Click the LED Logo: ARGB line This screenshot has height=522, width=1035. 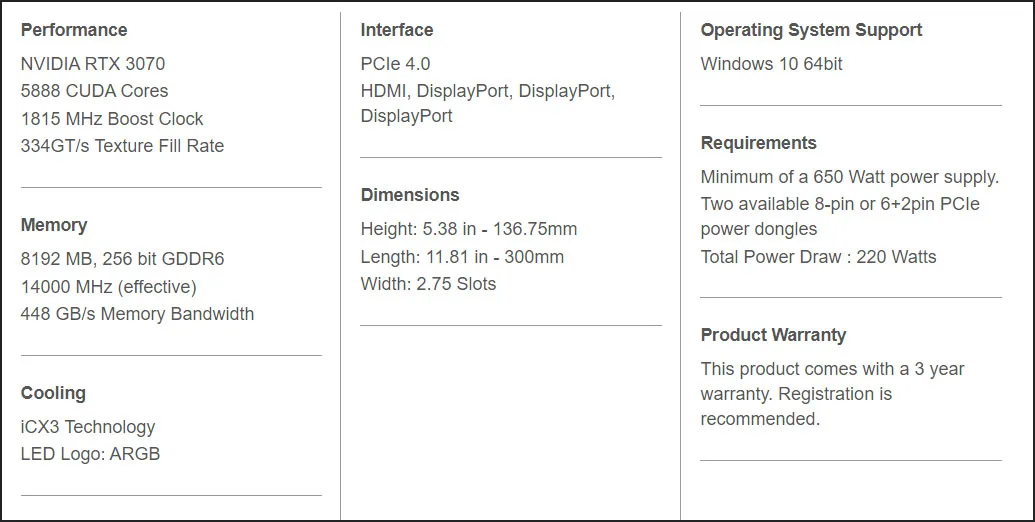pos(90,454)
